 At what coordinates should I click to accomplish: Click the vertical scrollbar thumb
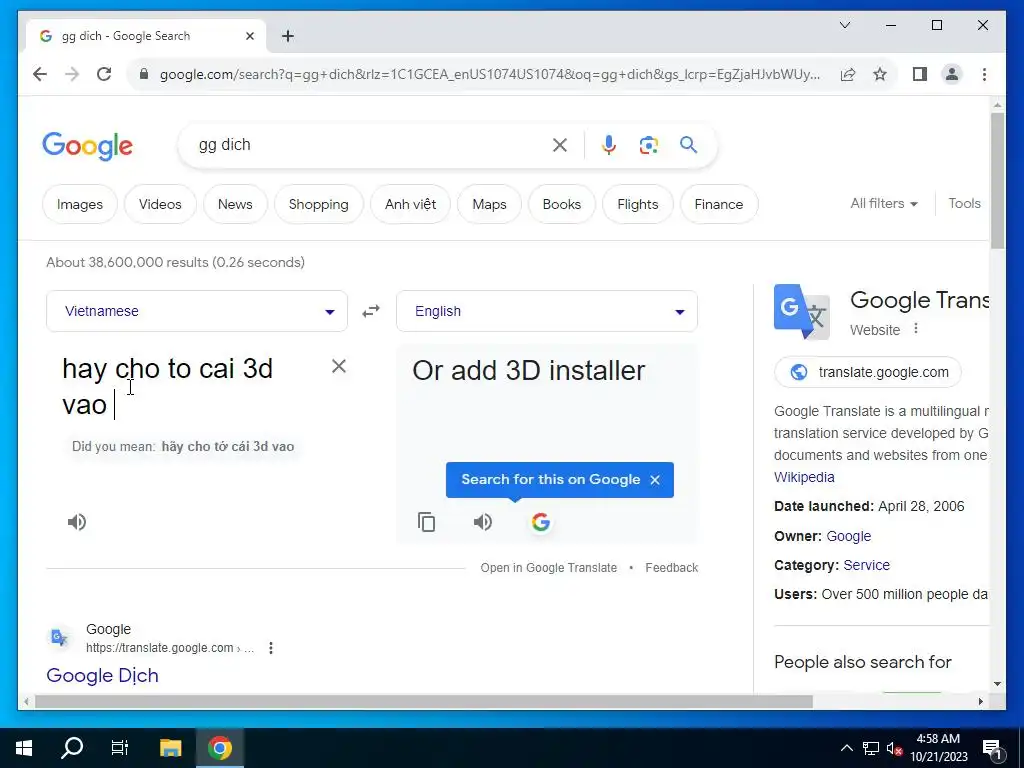coord(997,180)
